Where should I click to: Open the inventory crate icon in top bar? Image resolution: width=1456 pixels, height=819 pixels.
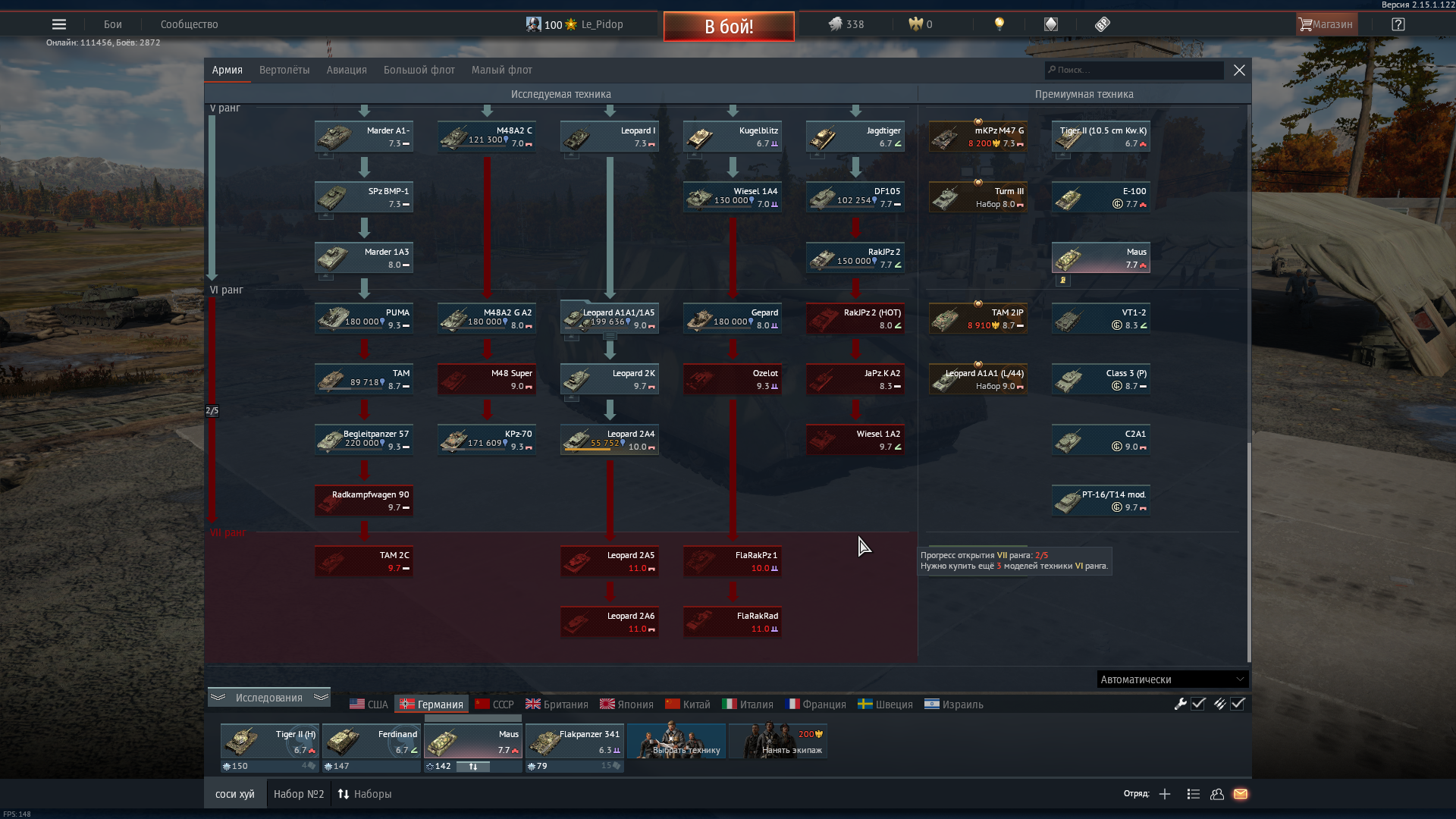[1050, 24]
